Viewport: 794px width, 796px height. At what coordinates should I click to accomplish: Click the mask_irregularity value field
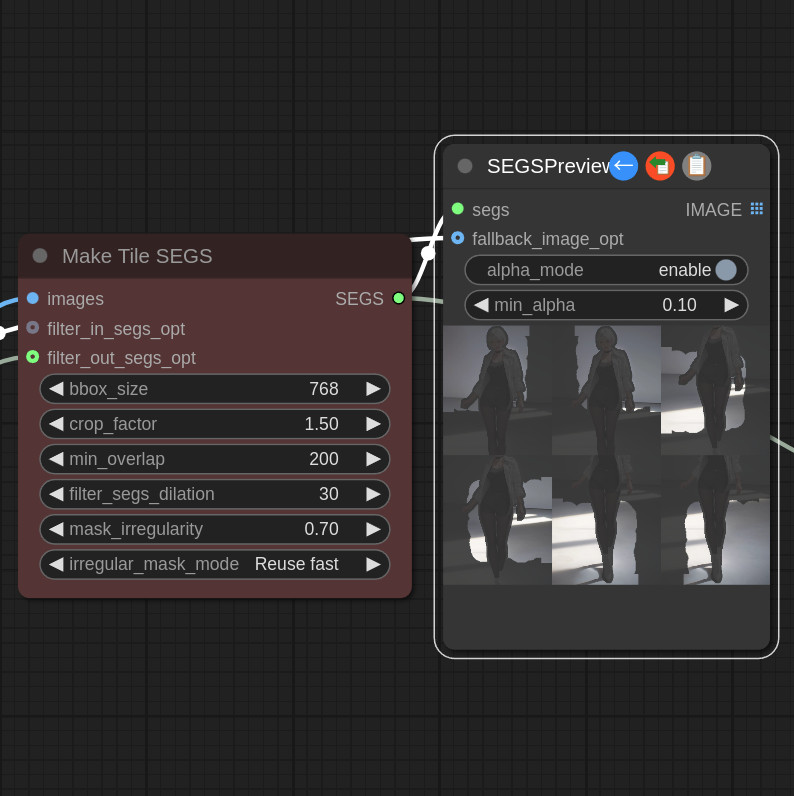(215, 529)
